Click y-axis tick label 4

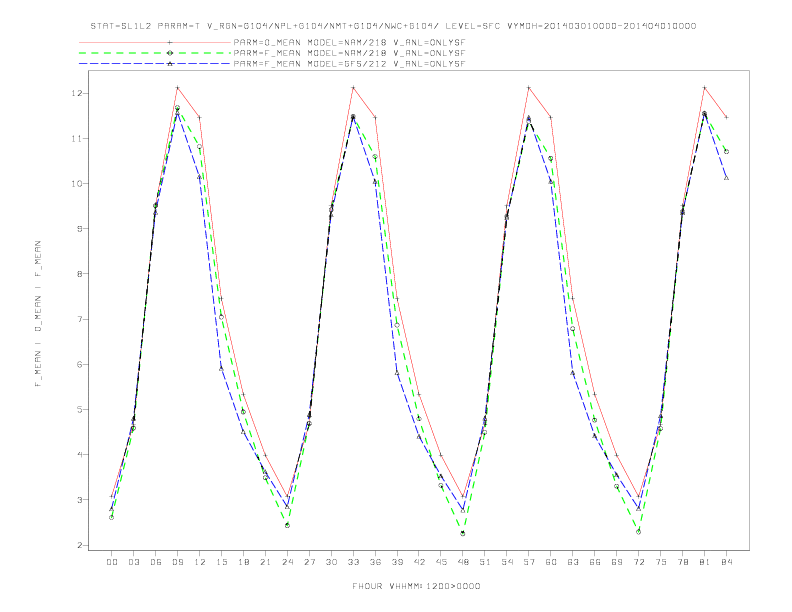[80, 454]
